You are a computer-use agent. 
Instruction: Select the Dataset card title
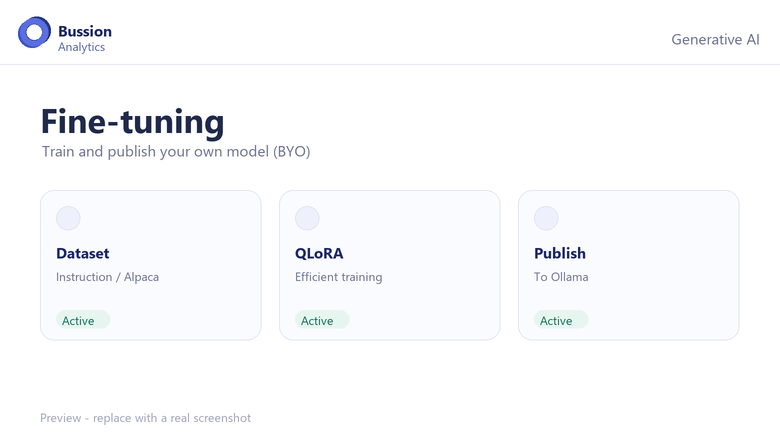click(83, 253)
